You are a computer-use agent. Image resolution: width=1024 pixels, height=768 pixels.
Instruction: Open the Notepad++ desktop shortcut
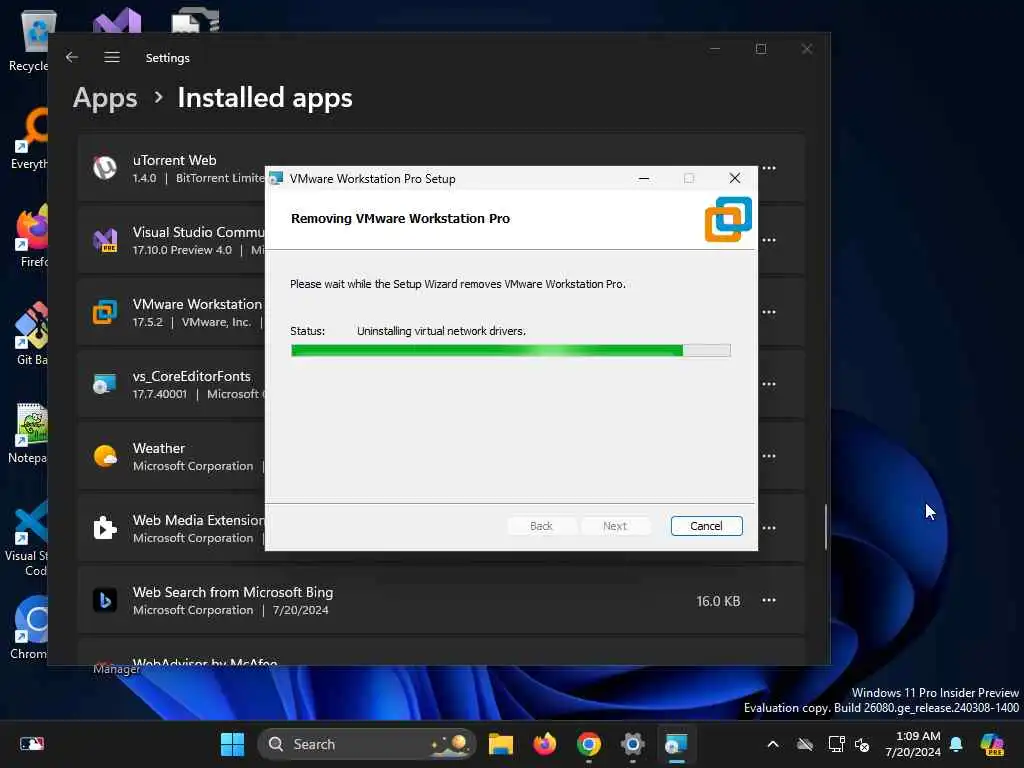(x=27, y=432)
